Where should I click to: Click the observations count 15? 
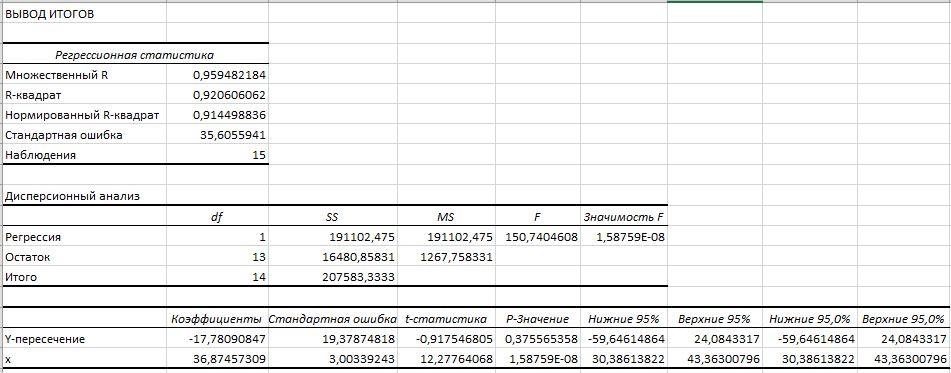(259, 155)
